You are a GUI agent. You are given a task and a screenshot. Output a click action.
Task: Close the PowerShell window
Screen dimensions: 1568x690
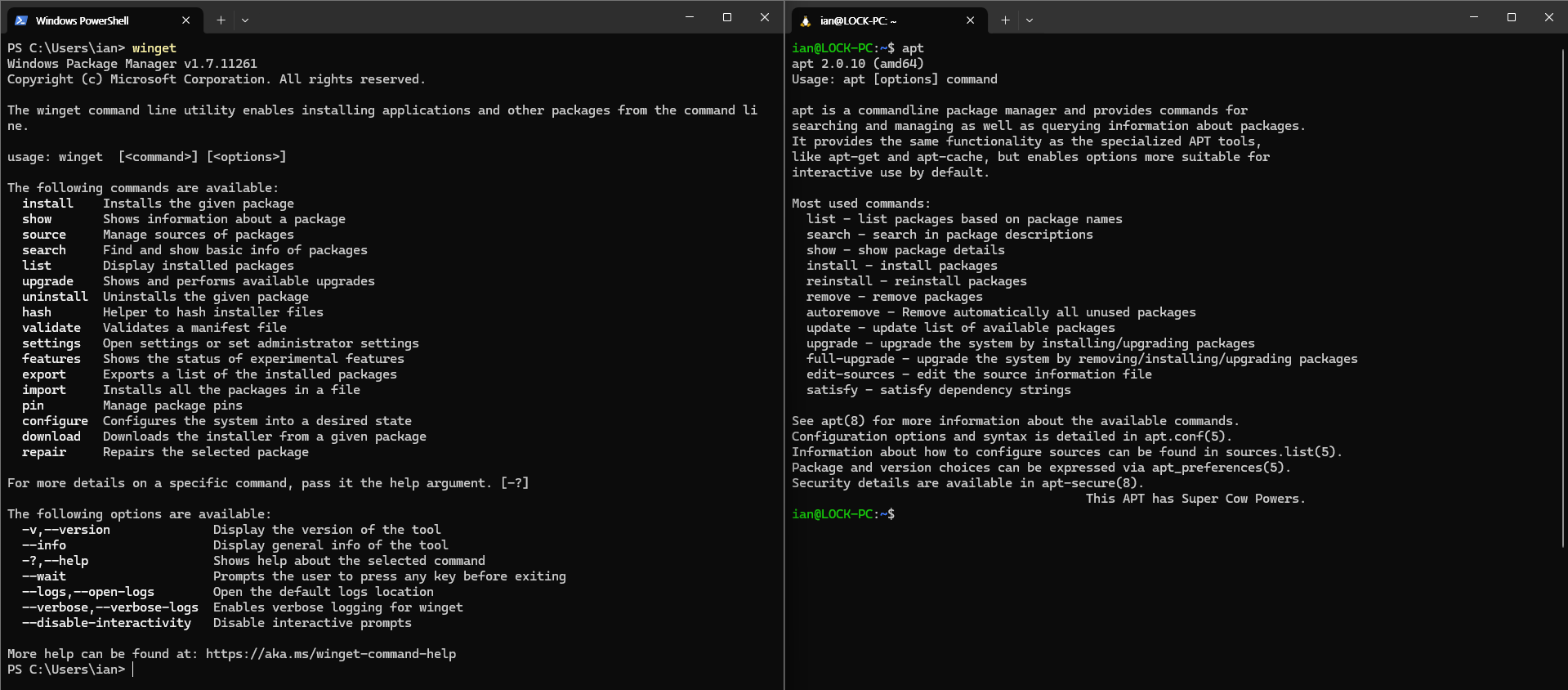point(765,17)
